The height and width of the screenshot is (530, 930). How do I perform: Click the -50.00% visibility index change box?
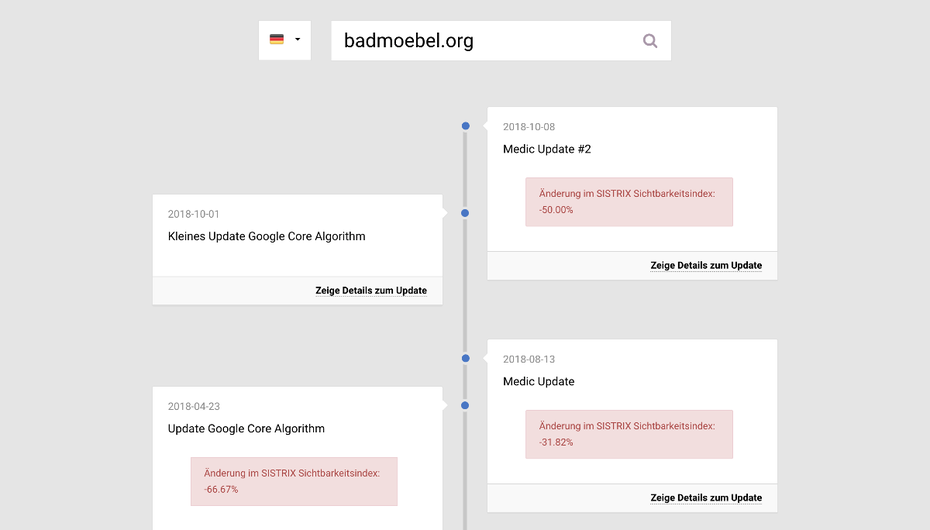coord(629,202)
